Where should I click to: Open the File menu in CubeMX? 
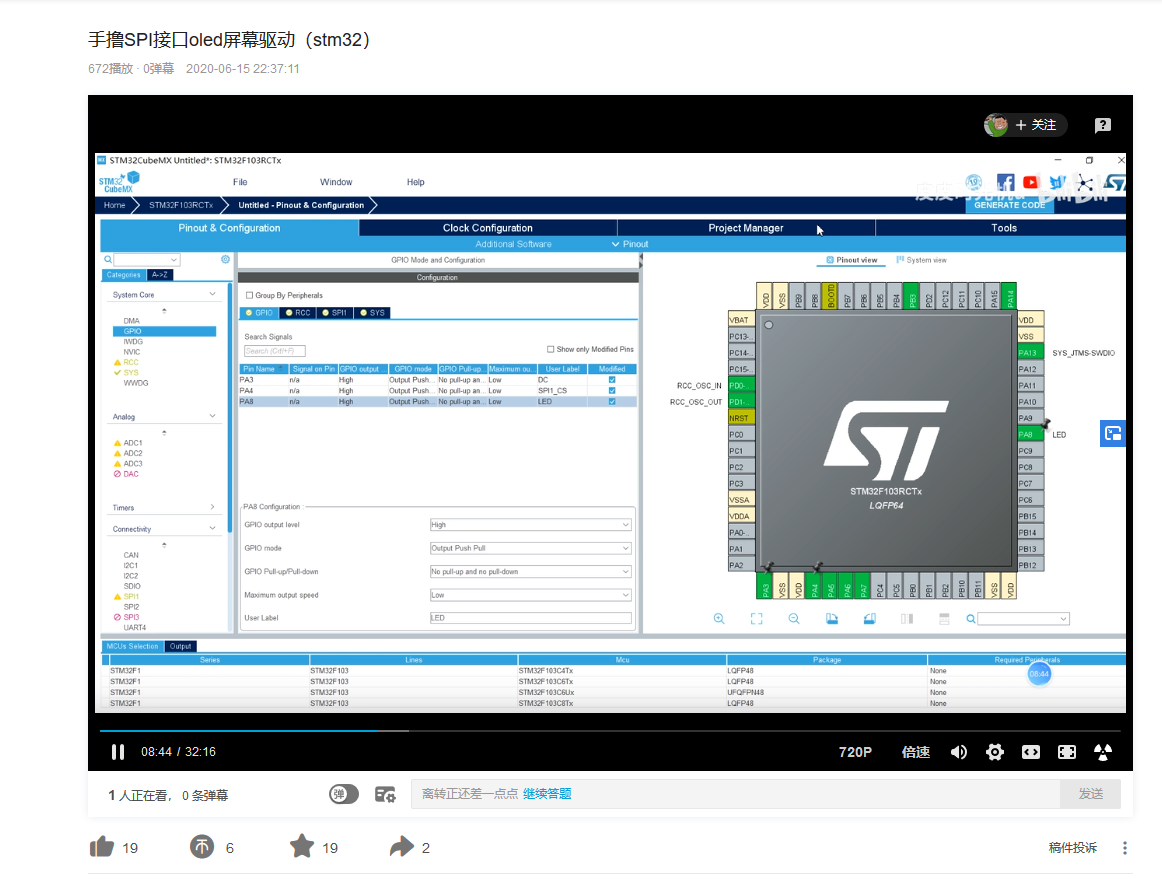(240, 182)
